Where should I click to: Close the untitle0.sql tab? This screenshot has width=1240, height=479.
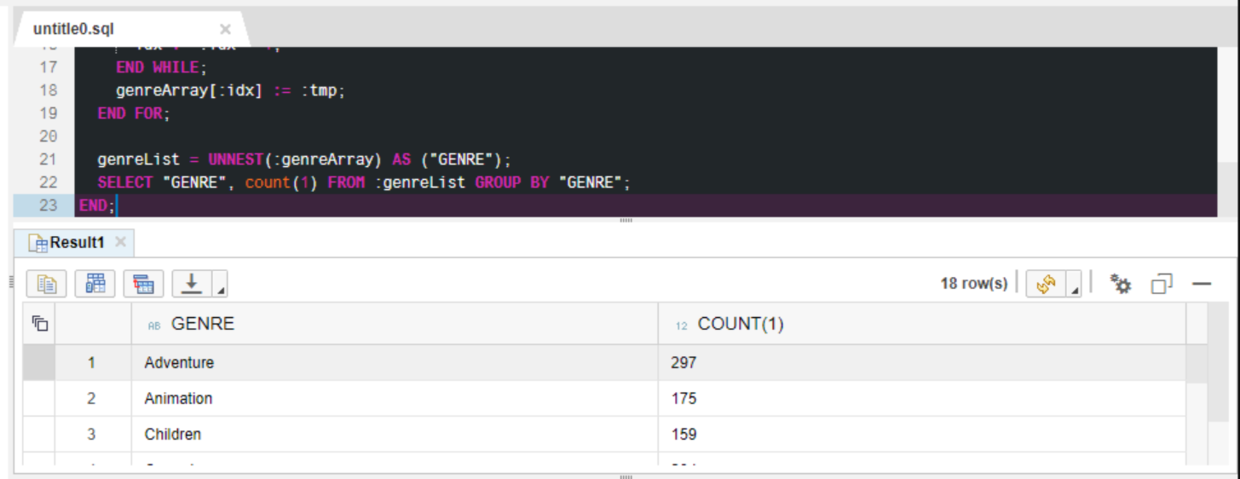[225, 29]
